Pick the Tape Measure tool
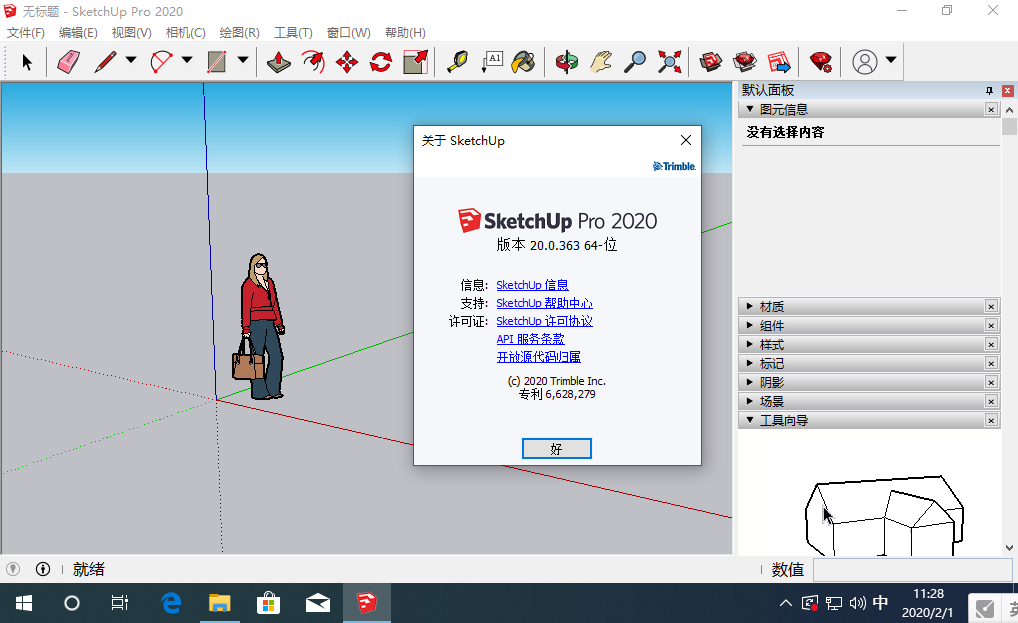1018x623 pixels. tap(458, 62)
